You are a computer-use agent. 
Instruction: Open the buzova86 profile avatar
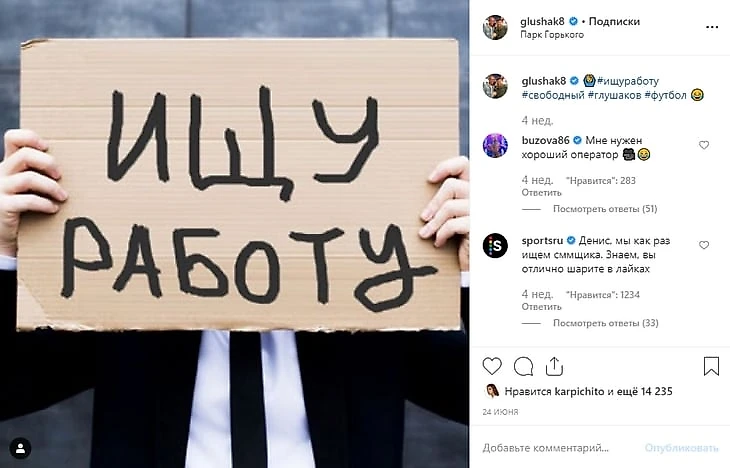(x=495, y=145)
